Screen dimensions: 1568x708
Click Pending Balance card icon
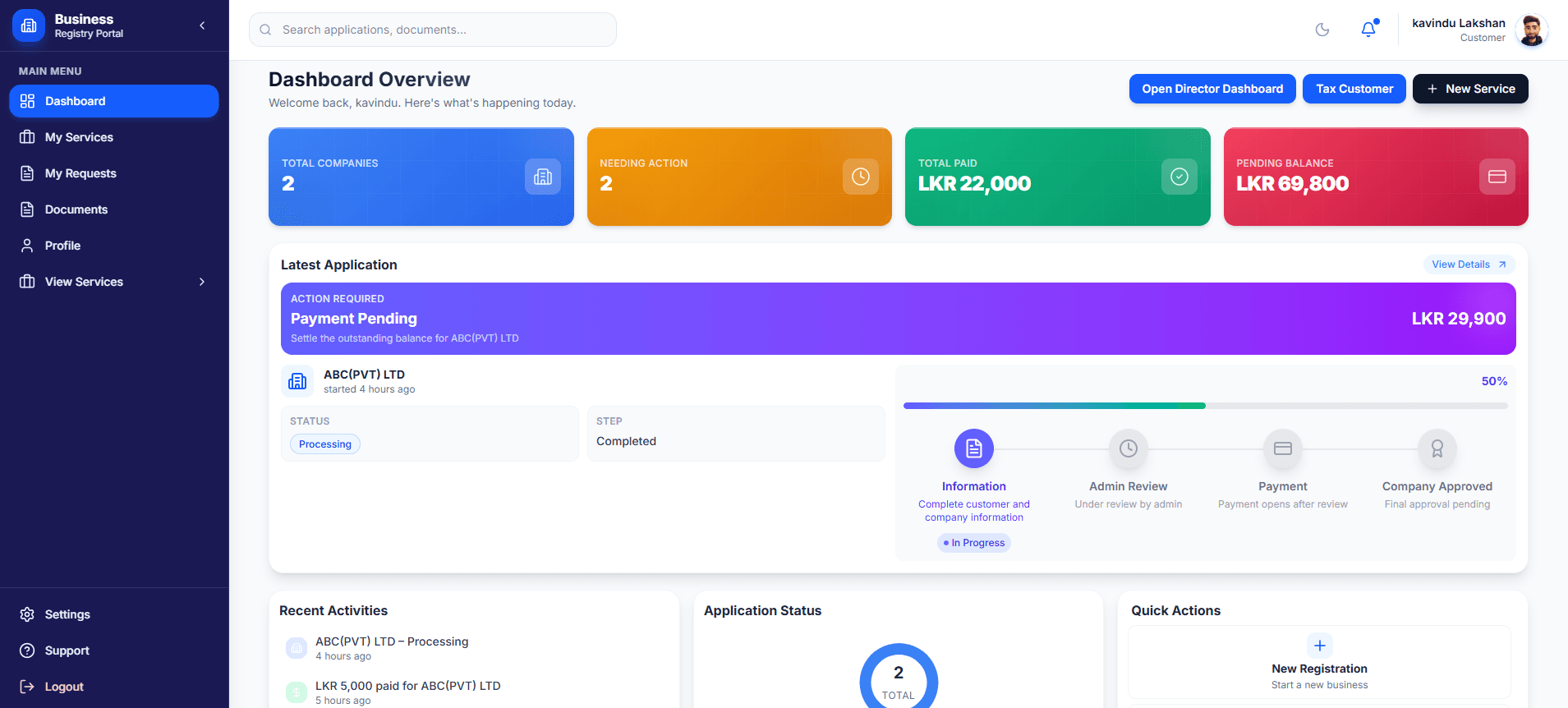click(1497, 177)
